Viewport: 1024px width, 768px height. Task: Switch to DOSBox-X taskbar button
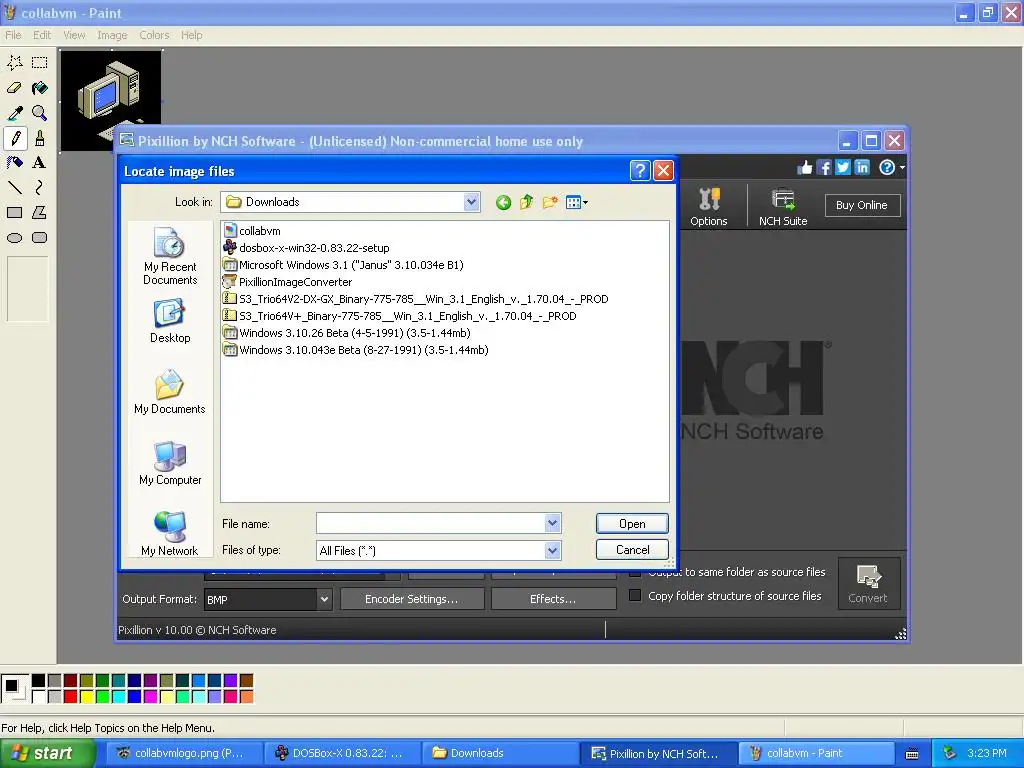(x=341, y=753)
